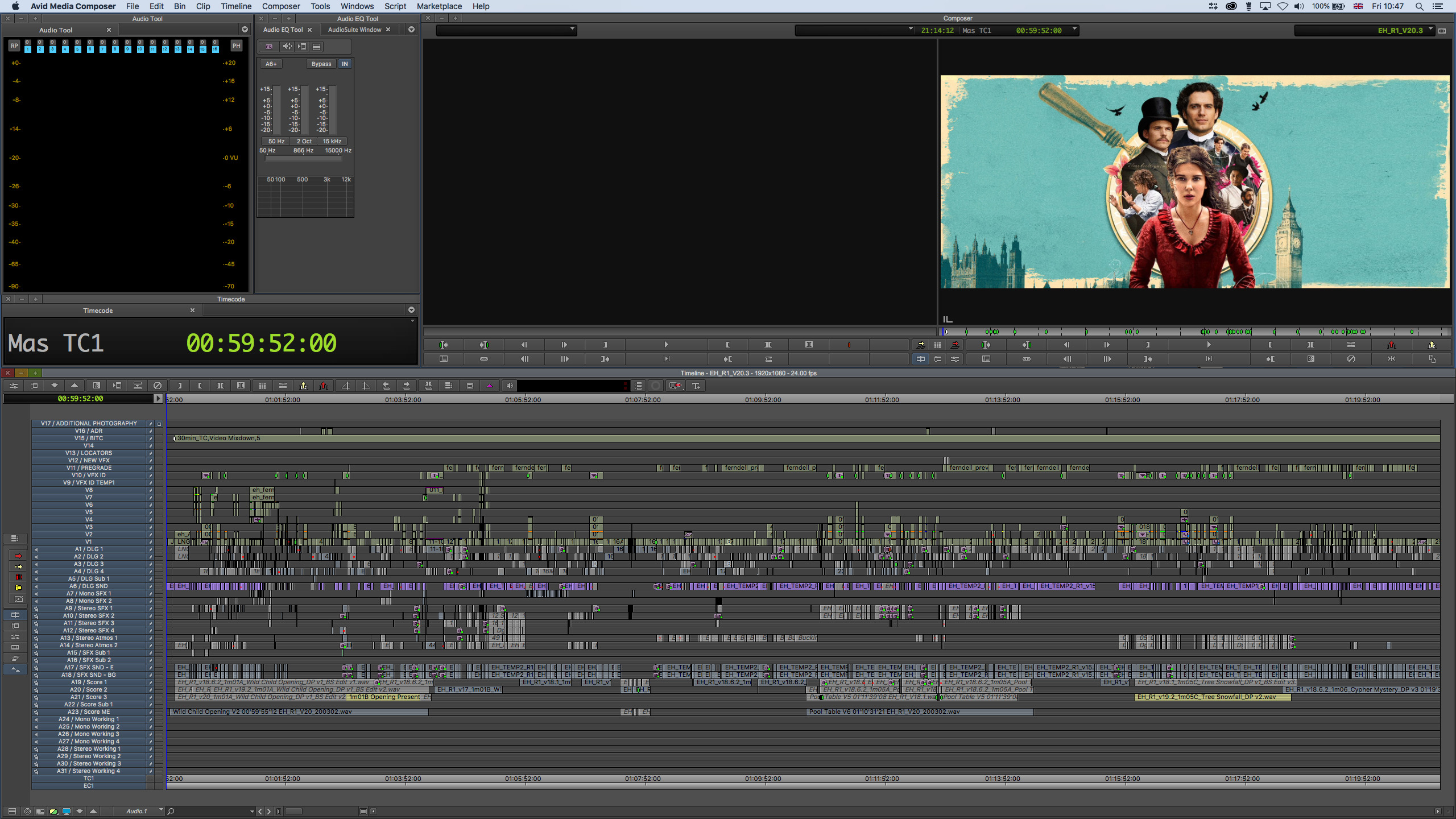Open Audio EQ Tool fast menu dropdown
Screen dimensions: 1456x819
[411, 30]
